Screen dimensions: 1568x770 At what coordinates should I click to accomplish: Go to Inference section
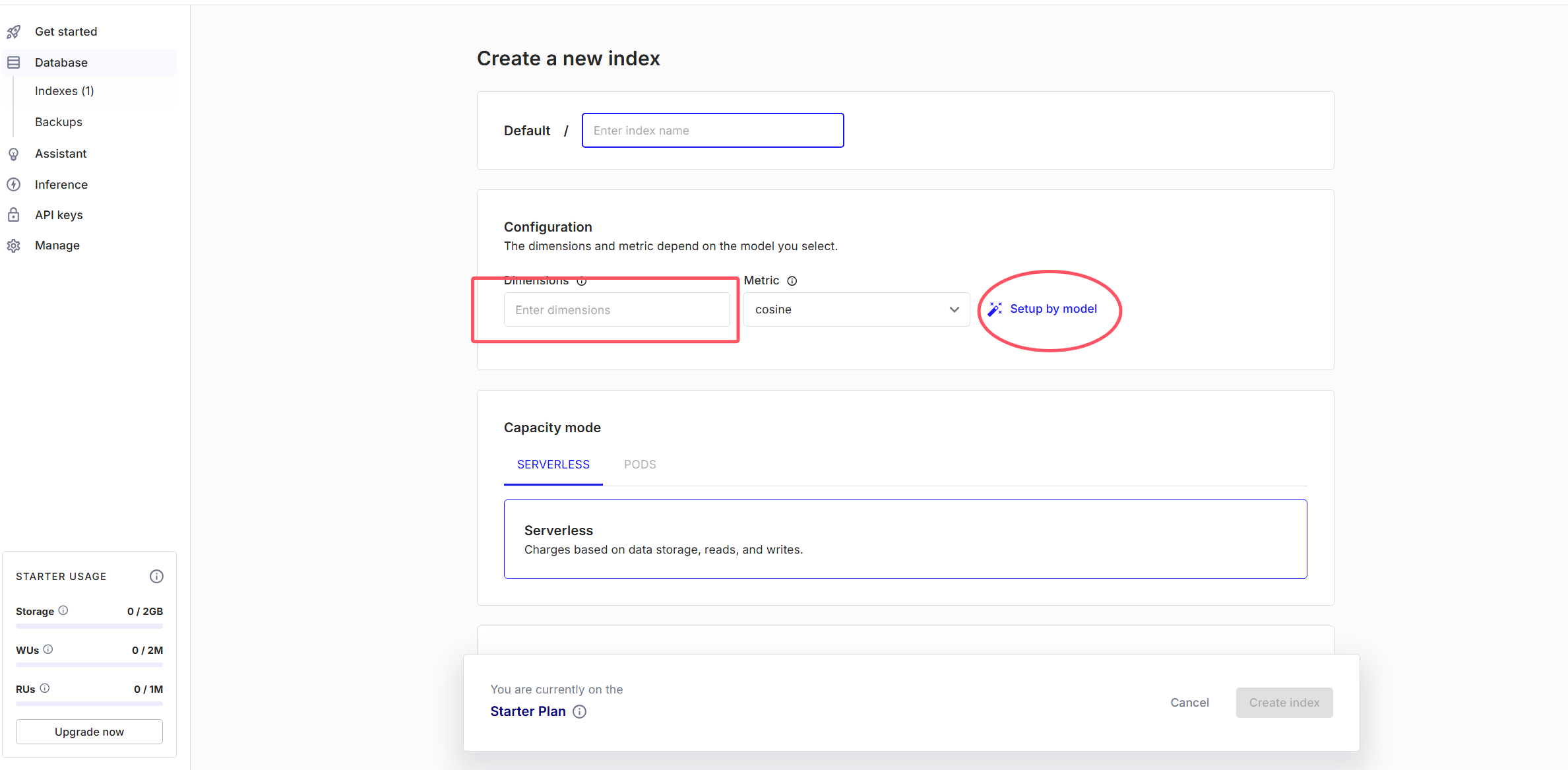pyautogui.click(x=61, y=185)
